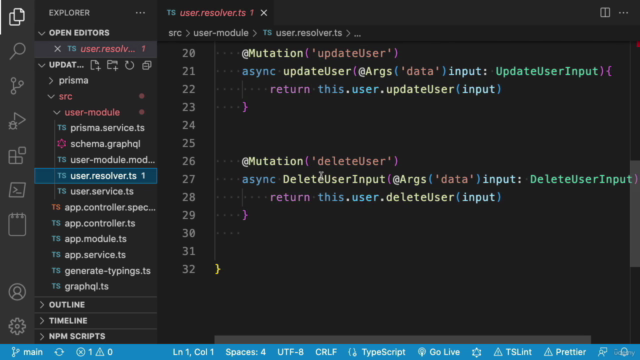Refresh the Explorer file tree
This screenshot has width=640, height=360.
(129, 65)
